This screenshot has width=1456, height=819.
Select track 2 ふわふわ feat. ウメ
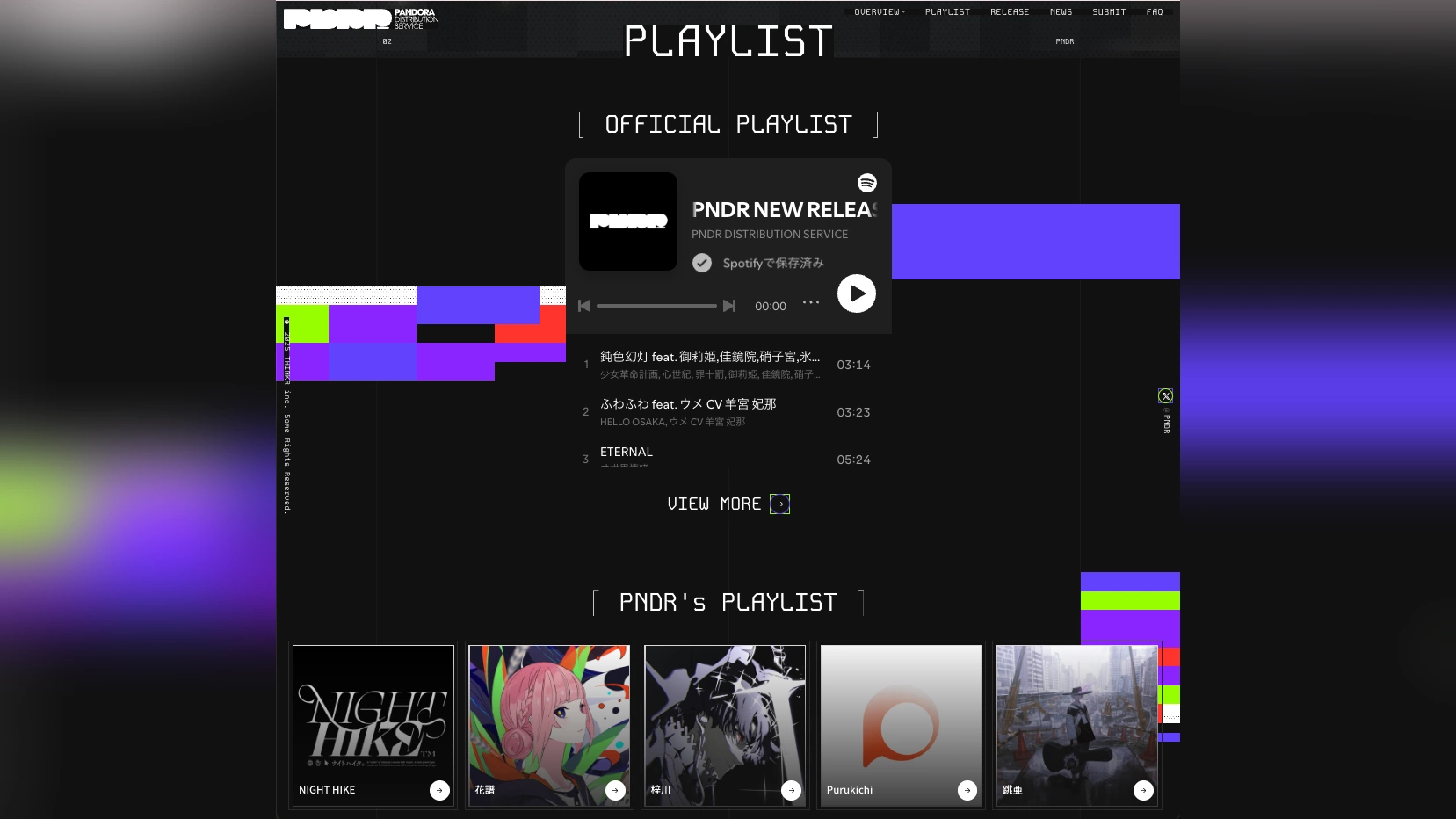(x=728, y=412)
